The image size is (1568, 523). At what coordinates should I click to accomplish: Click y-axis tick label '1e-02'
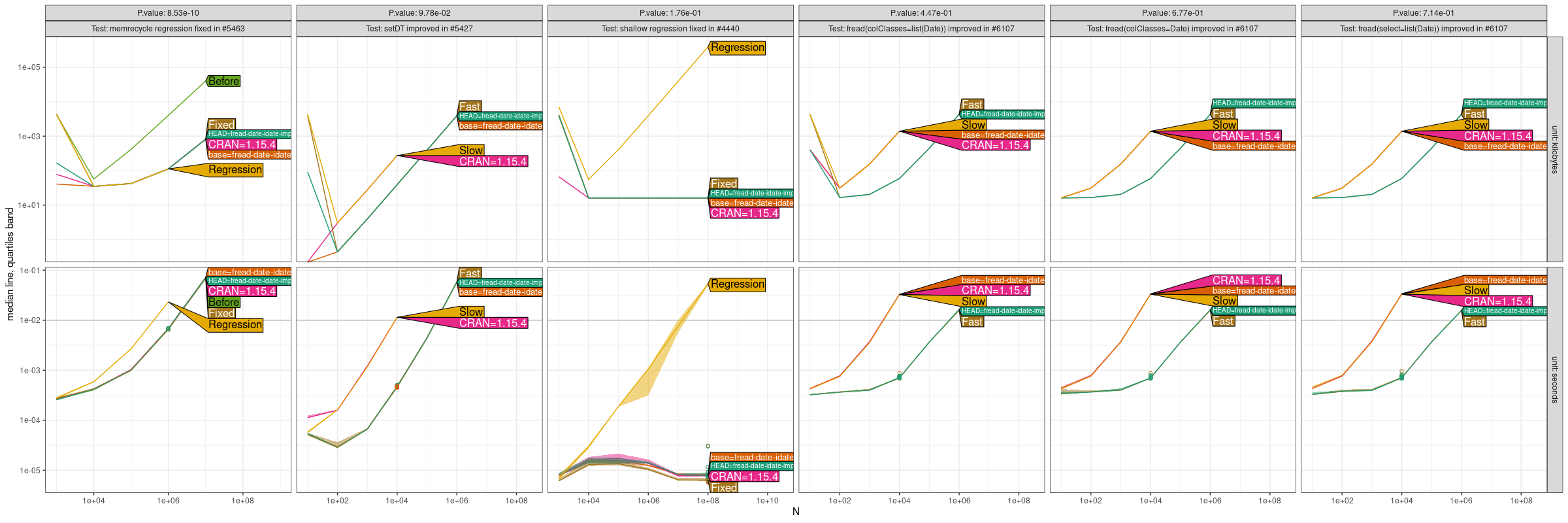pos(29,320)
